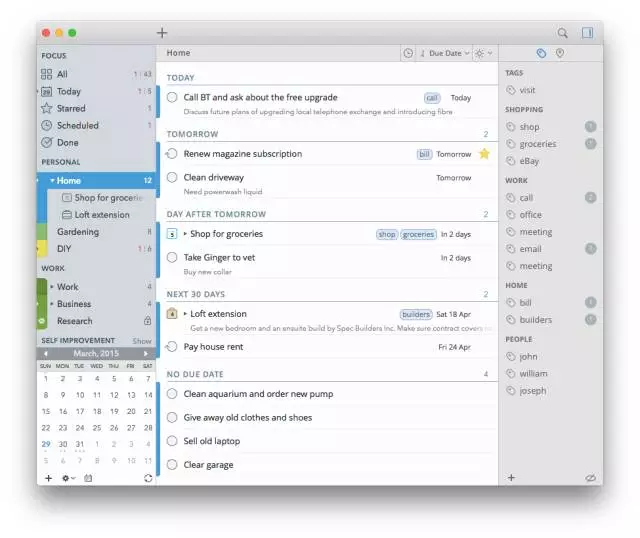The width and height of the screenshot is (640, 538).
Task: Toggle the right sidebar panel icon
Action: pyautogui.click(x=587, y=33)
